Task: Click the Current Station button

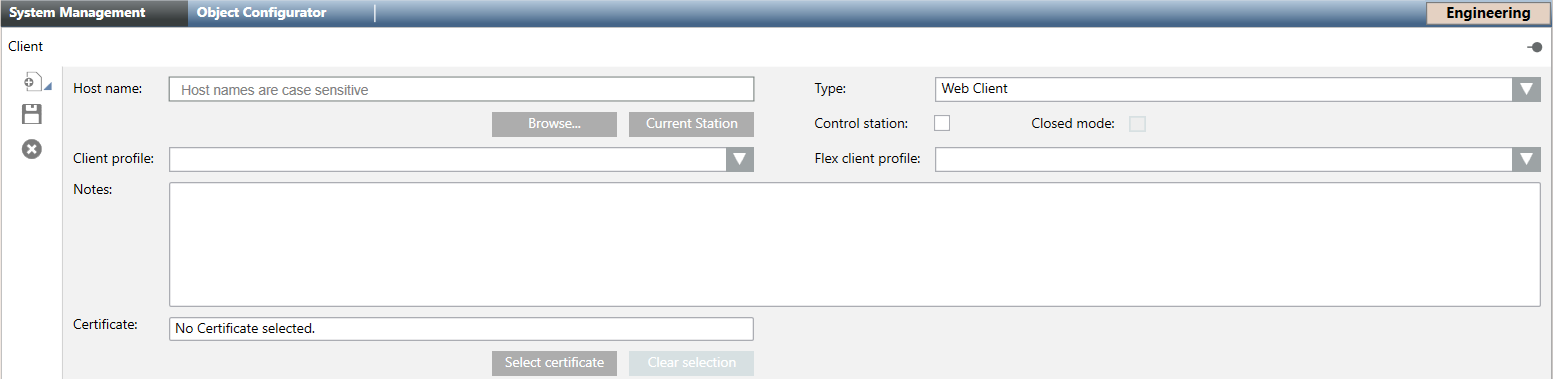Action: coord(692,124)
